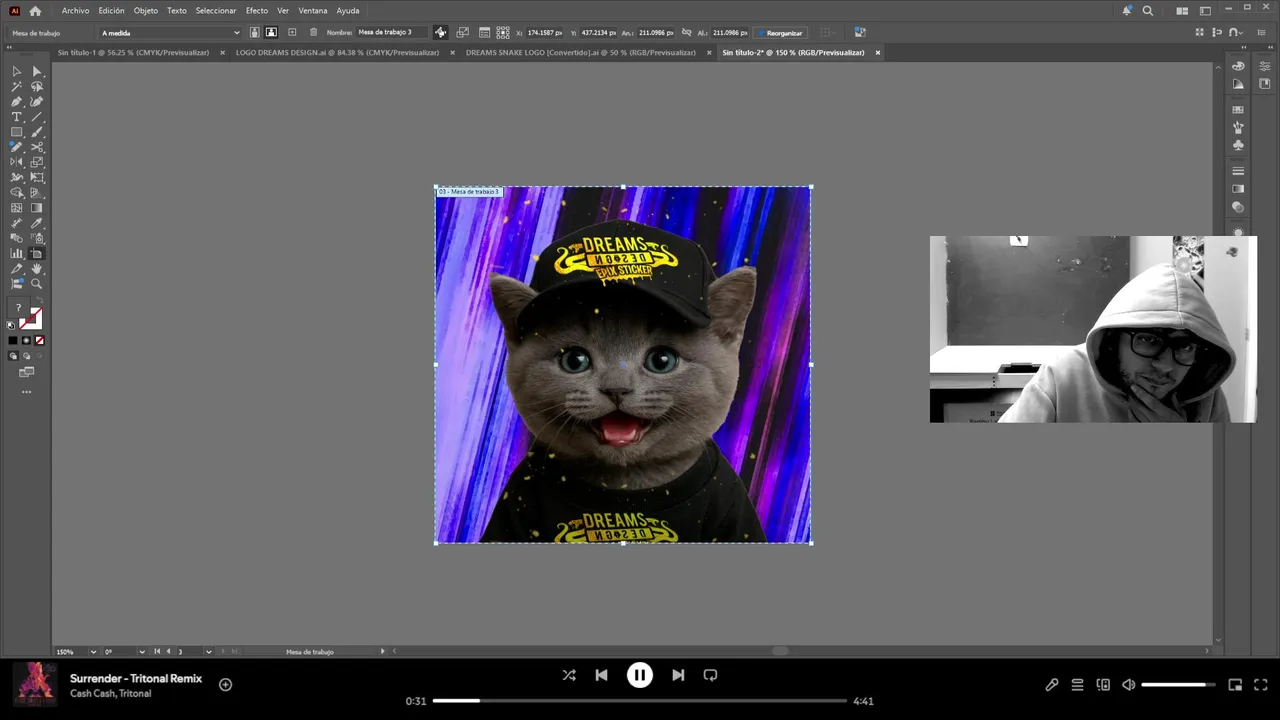The image size is (1280, 720).
Task: Add Surrender song to library
Action: point(225,685)
